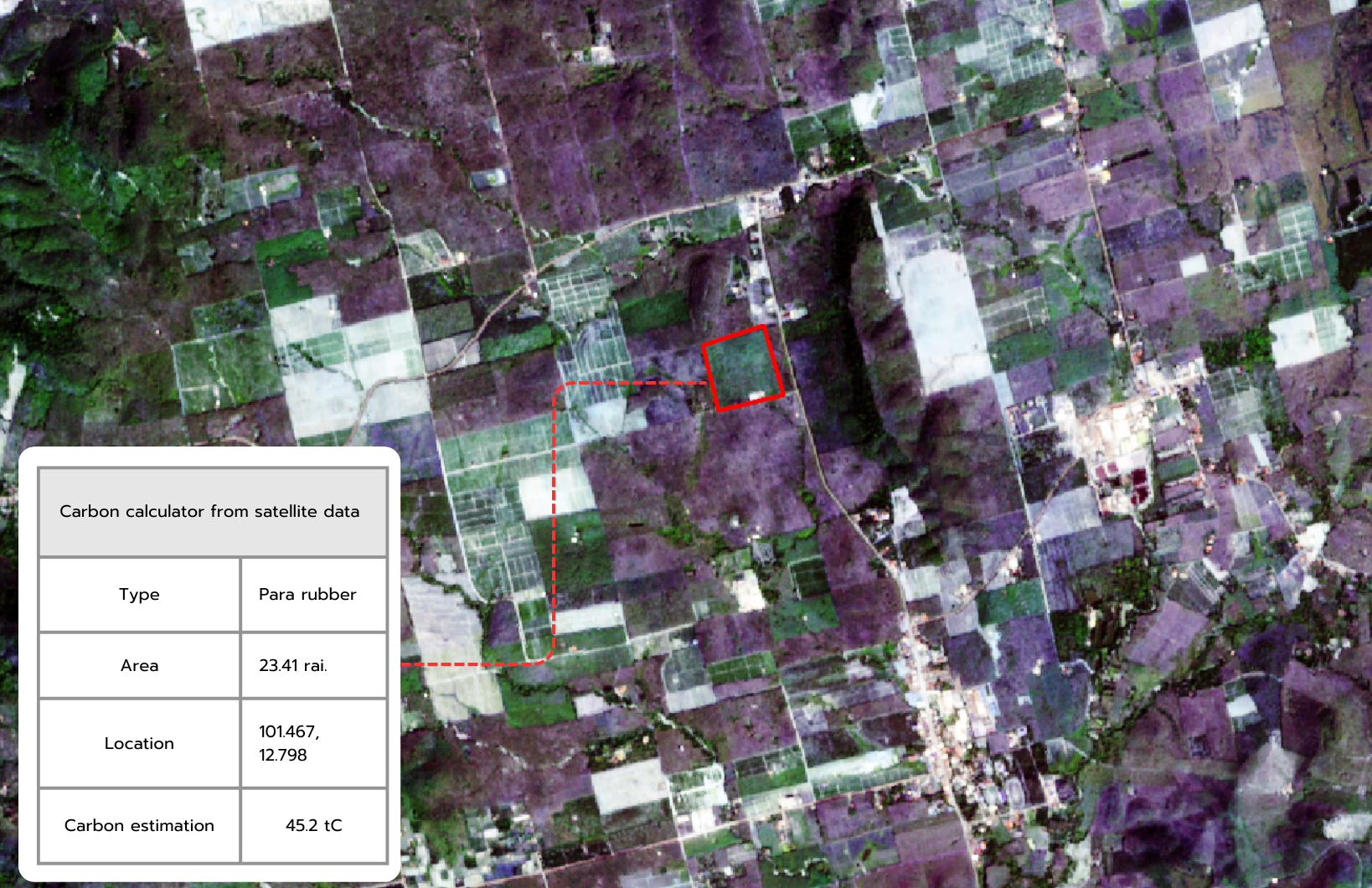Select the "Para rubber" value cell
The height and width of the screenshot is (888, 1372).
pyautogui.click(x=307, y=595)
